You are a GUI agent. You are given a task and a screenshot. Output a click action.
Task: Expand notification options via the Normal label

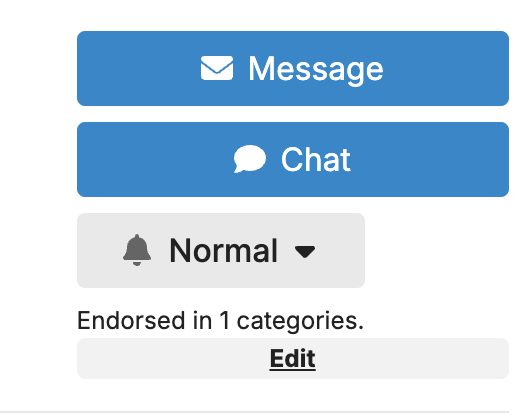[223, 250]
